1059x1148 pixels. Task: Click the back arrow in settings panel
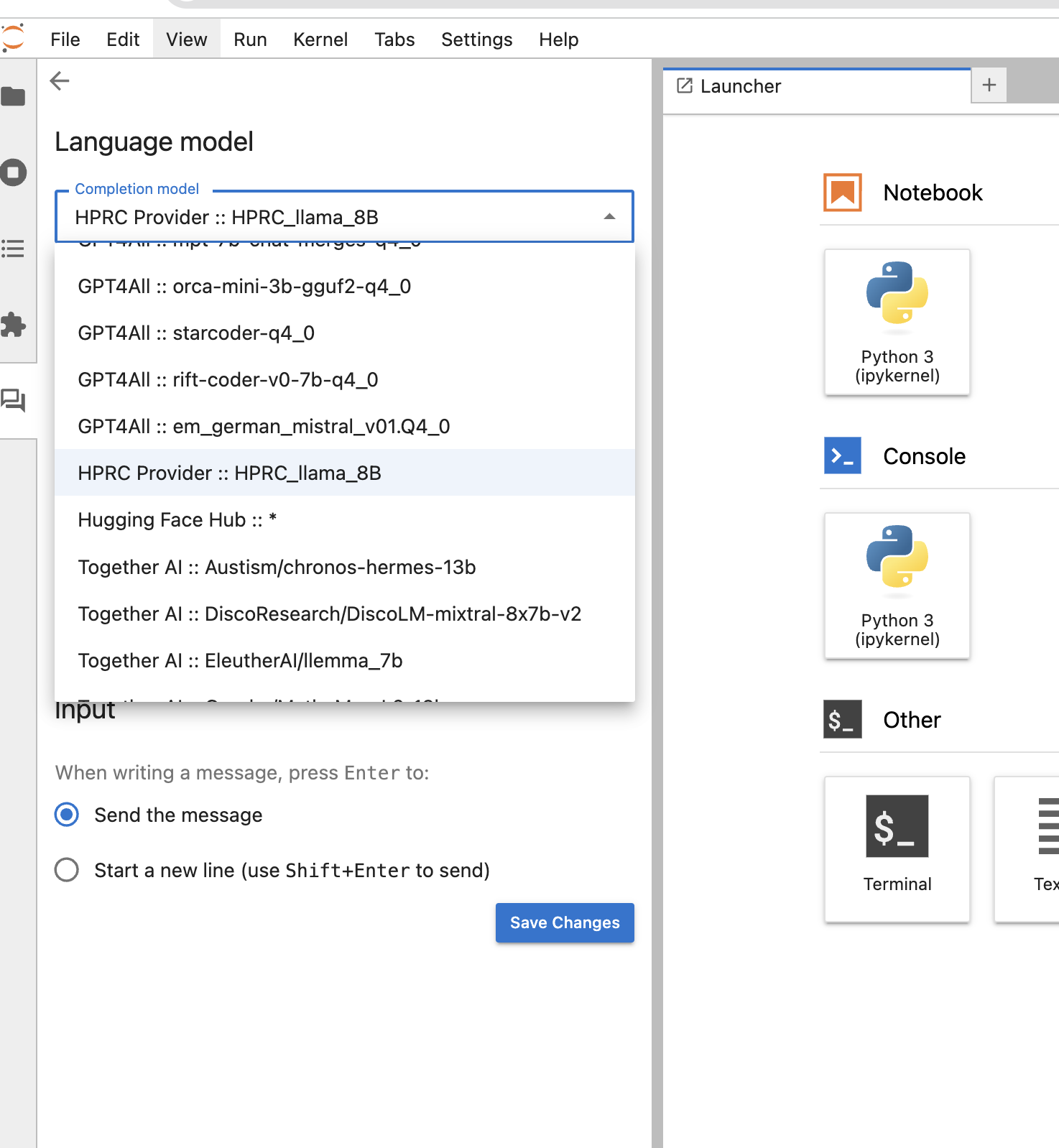[60, 80]
